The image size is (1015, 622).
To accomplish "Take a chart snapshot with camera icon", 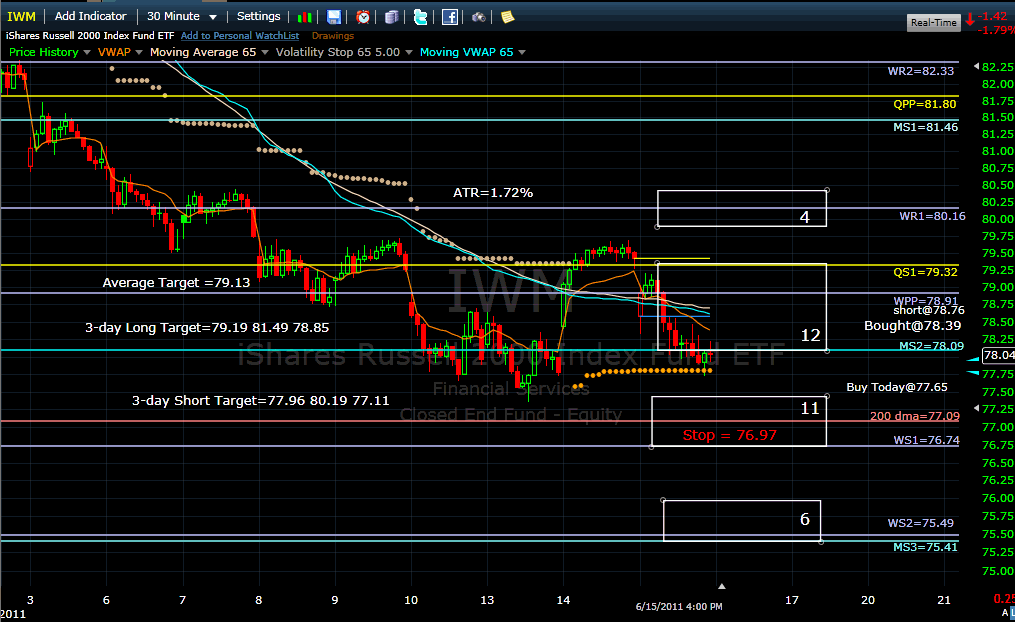I will (x=478, y=17).
